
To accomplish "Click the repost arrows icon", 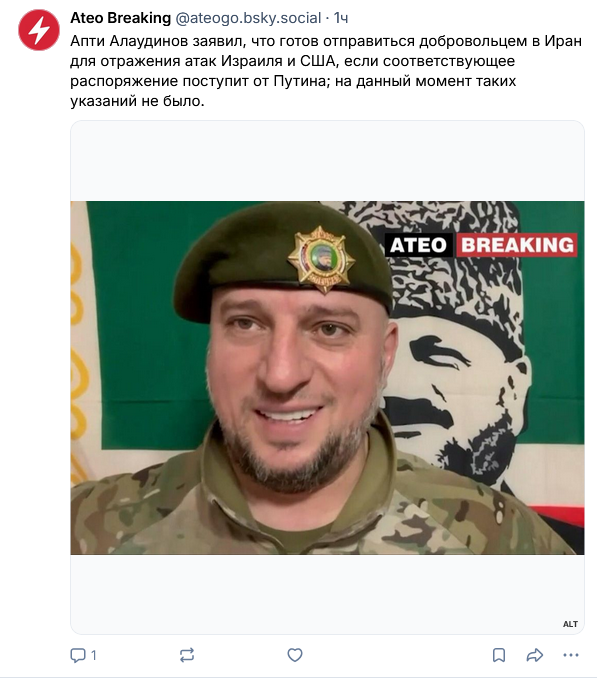I will click(187, 655).
